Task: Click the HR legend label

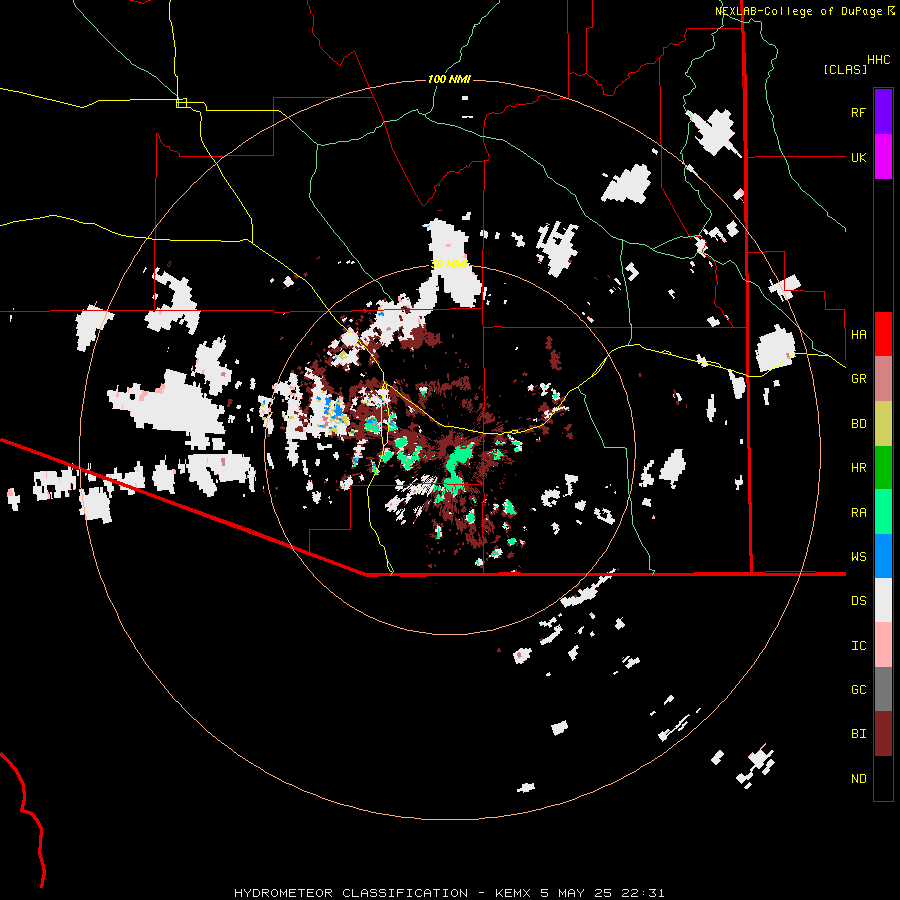Action: click(858, 468)
